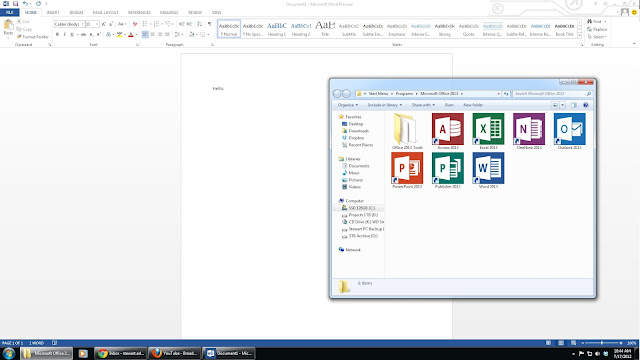Open the PowerPoint 2013 shortcut icon
This screenshot has width=640, height=360.
[x=407, y=168]
